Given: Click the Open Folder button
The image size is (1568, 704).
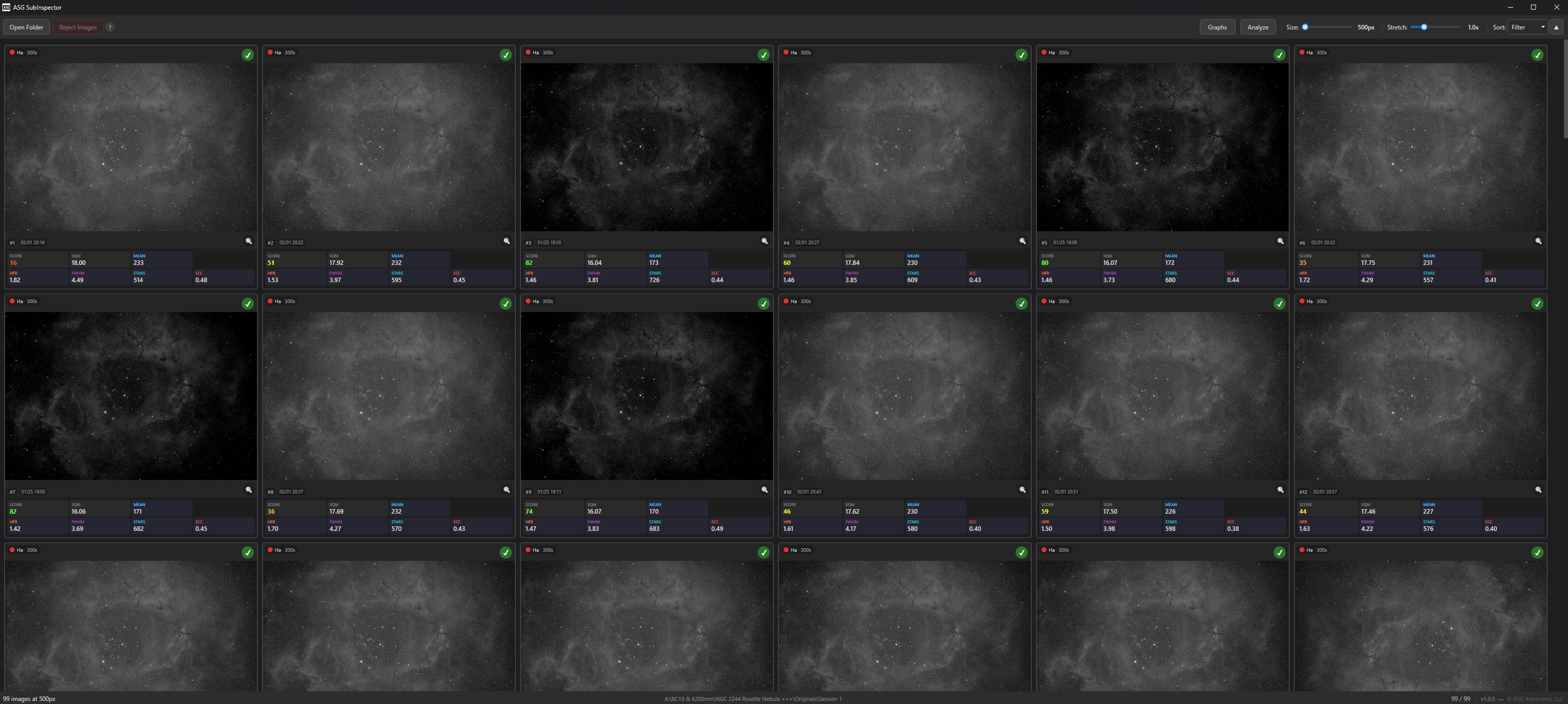Looking at the screenshot, I should pos(26,27).
